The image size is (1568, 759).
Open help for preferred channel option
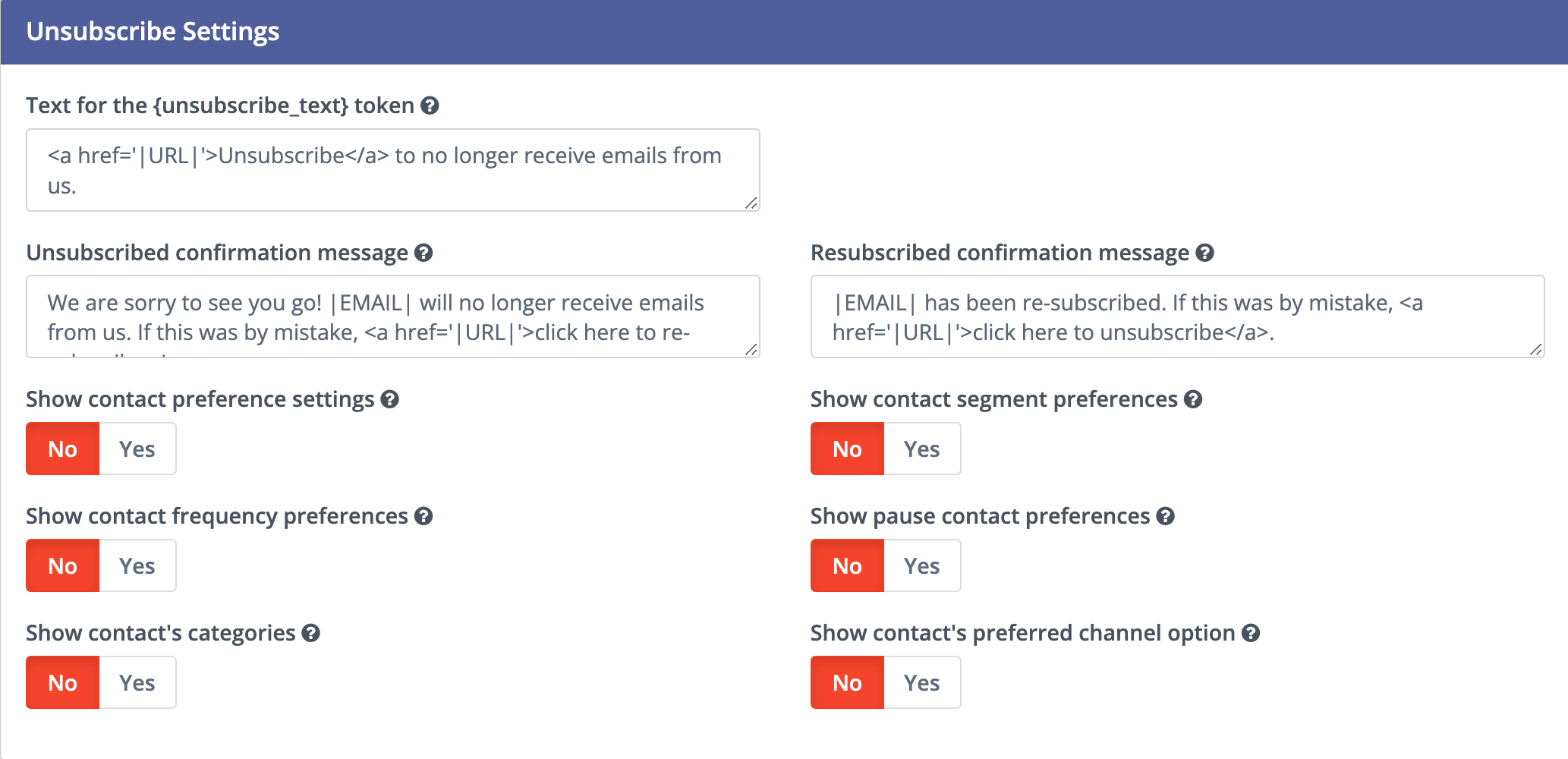[x=1251, y=633]
